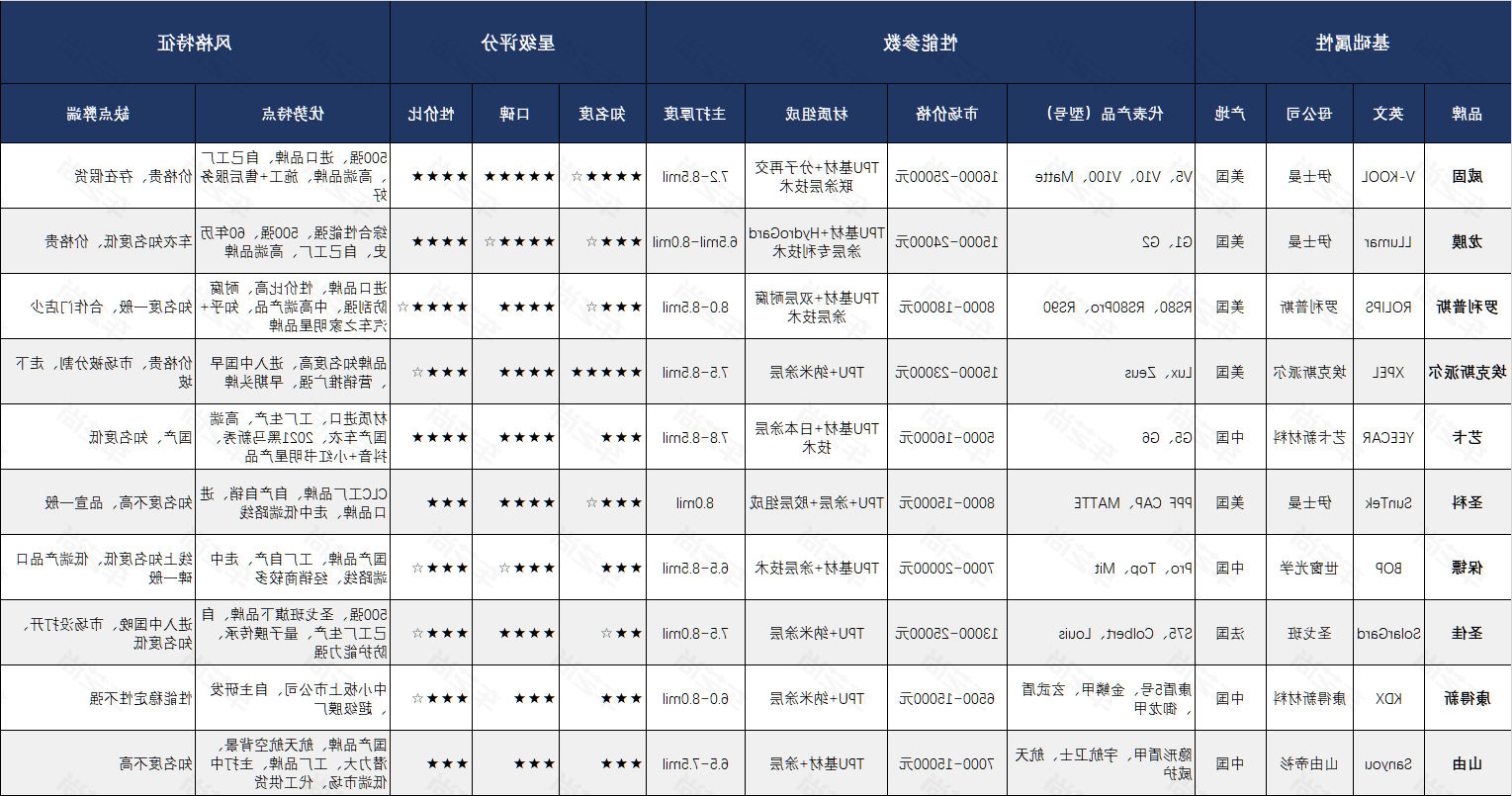Select price 8000-18000元

(x=947, y=307)
